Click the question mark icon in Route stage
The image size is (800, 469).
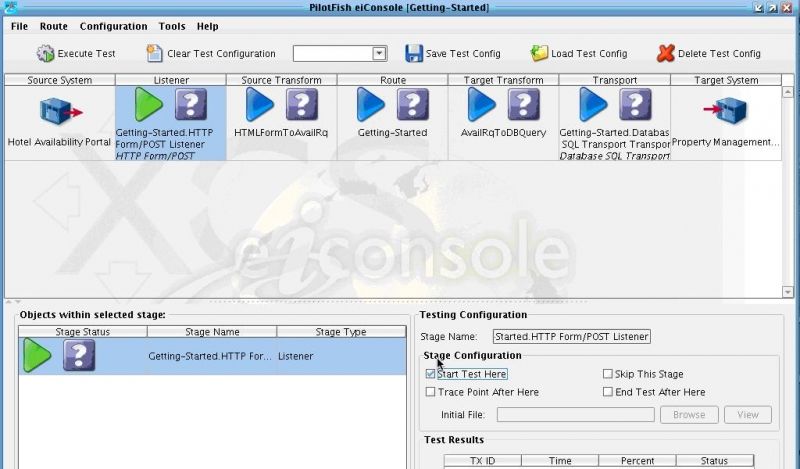click(x=413, y=105)
